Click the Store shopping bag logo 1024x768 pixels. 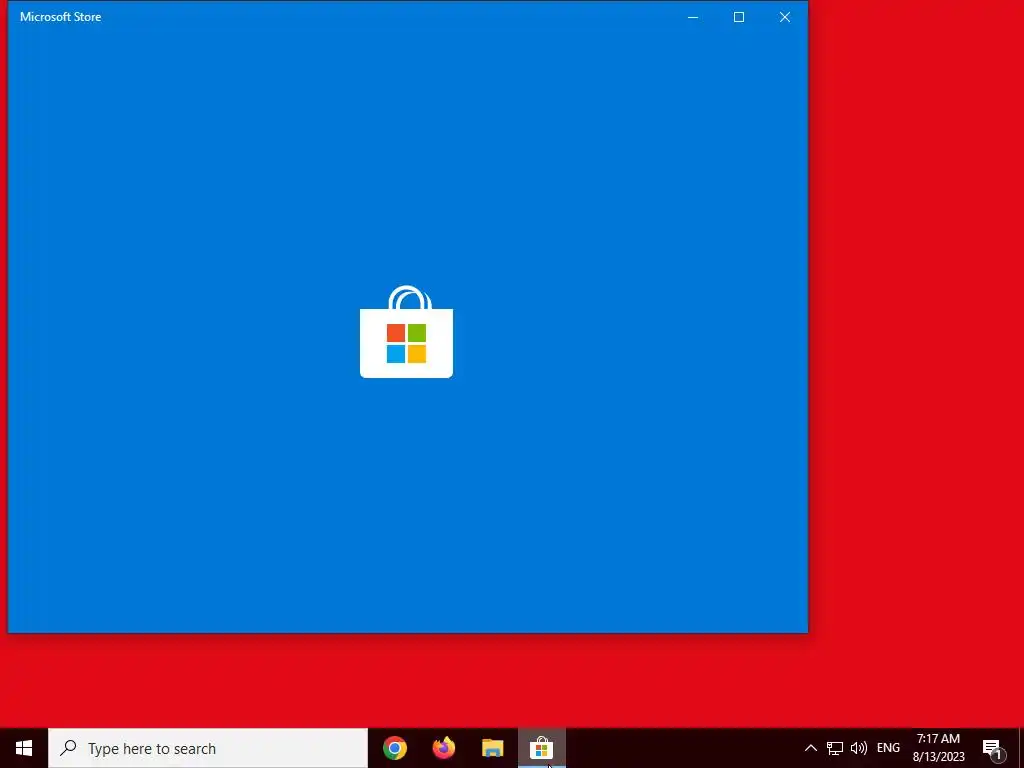coord(406,332)
